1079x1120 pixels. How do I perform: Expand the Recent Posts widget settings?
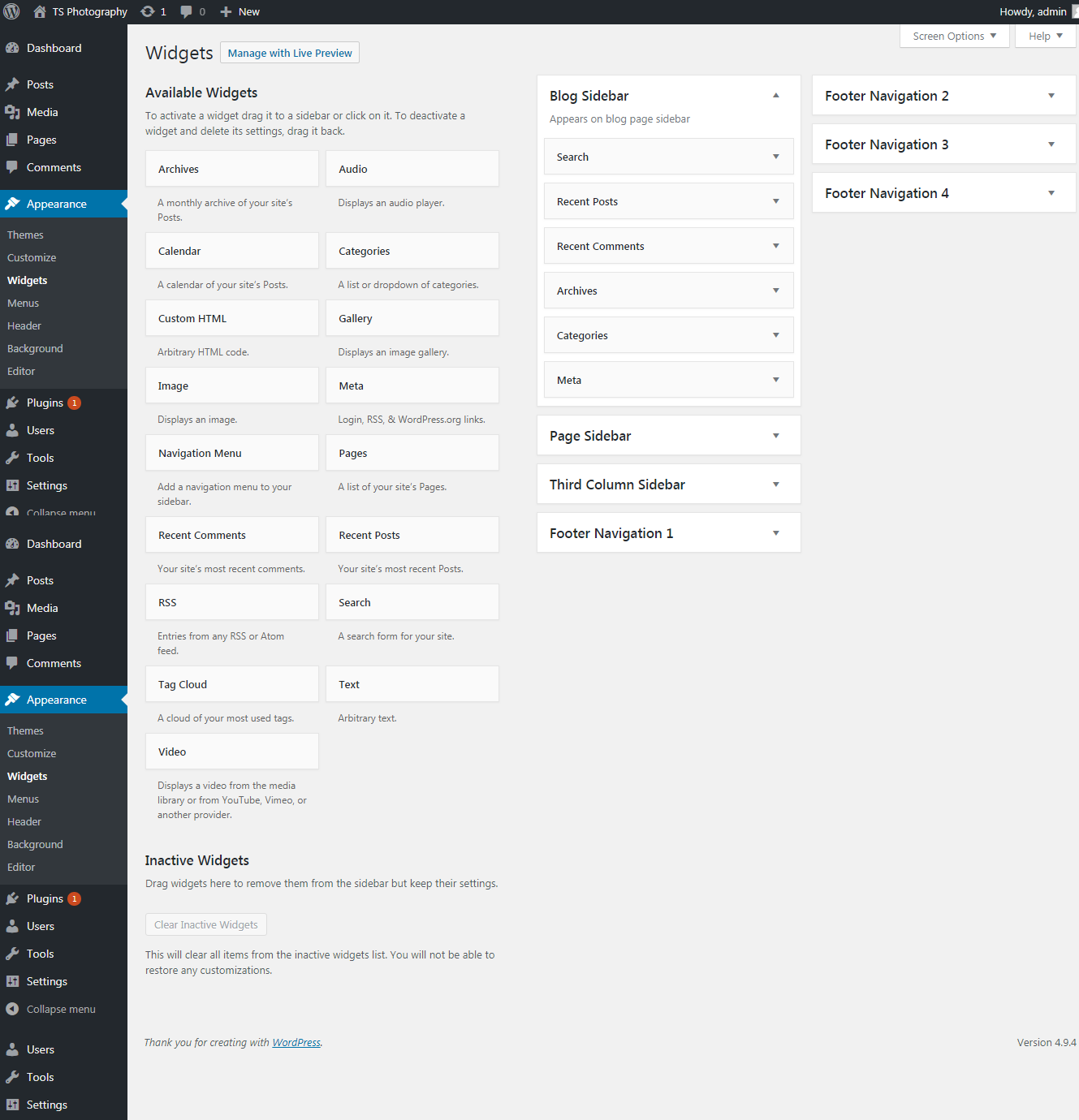[x=775, y=201]
